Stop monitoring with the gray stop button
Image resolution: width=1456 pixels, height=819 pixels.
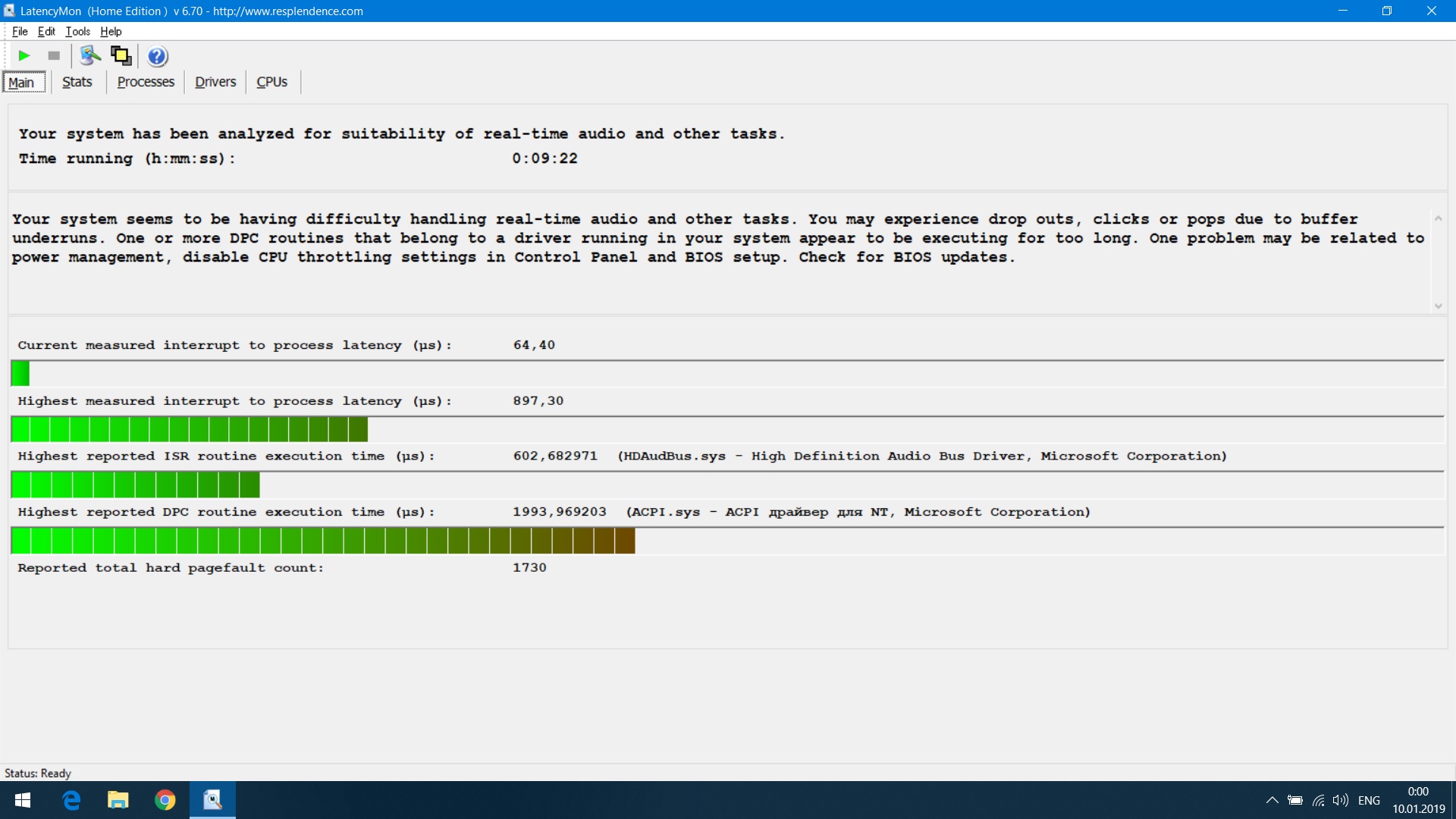pyautogui.click(x=54, y=55)
